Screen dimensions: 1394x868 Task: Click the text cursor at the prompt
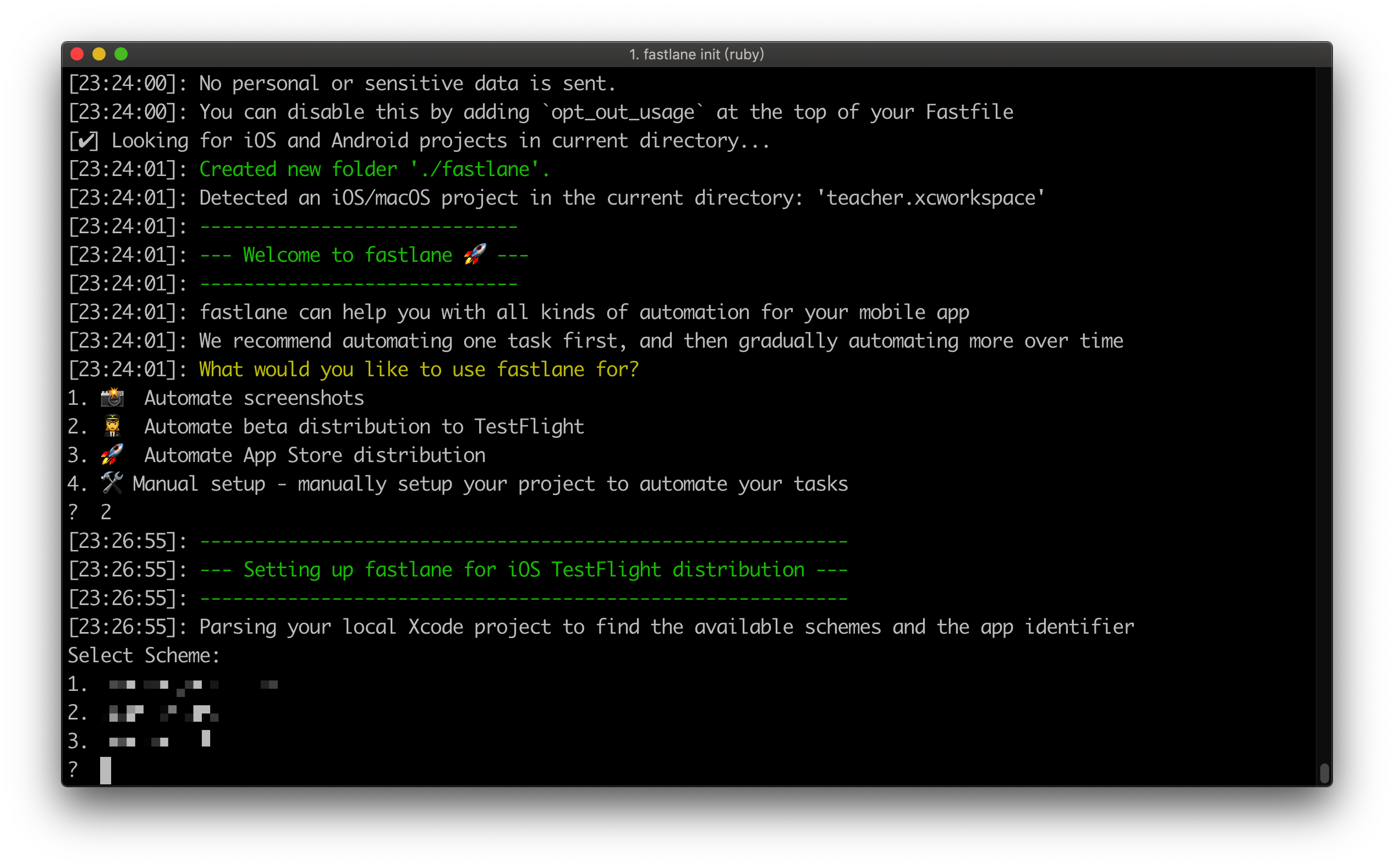(x=106, y=770)
